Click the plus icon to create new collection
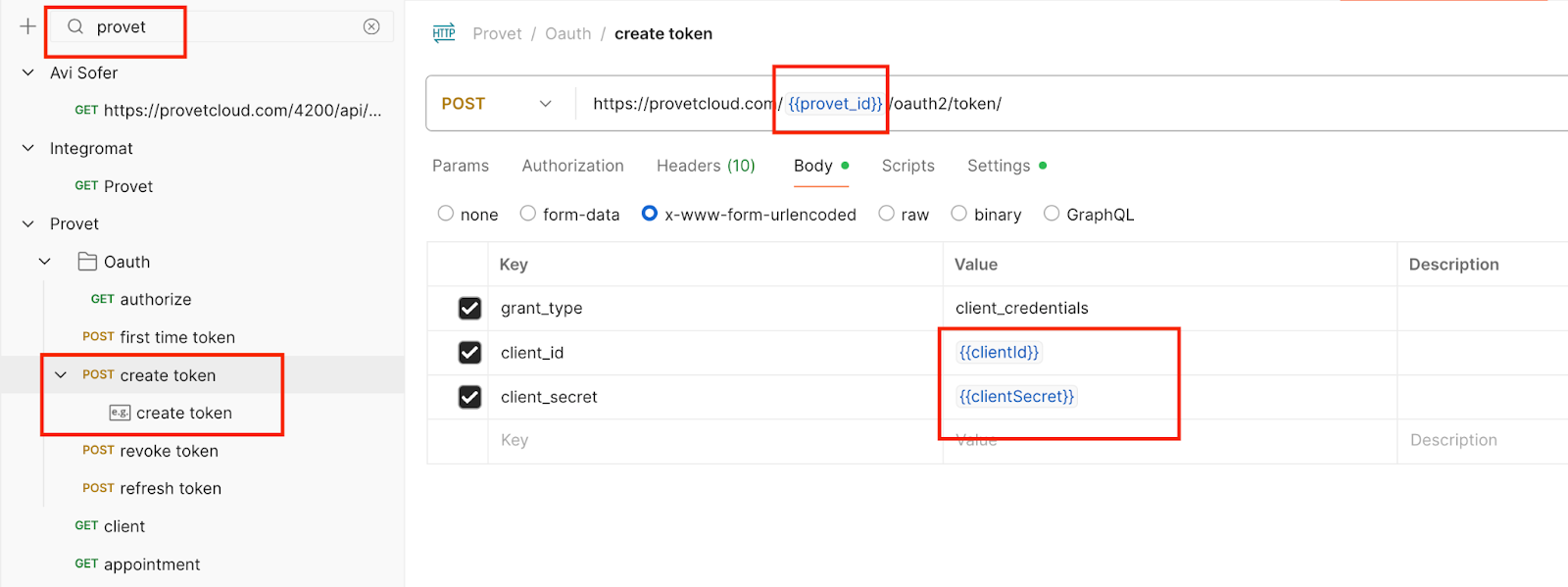1568x587 pixels. click(27, 26)
